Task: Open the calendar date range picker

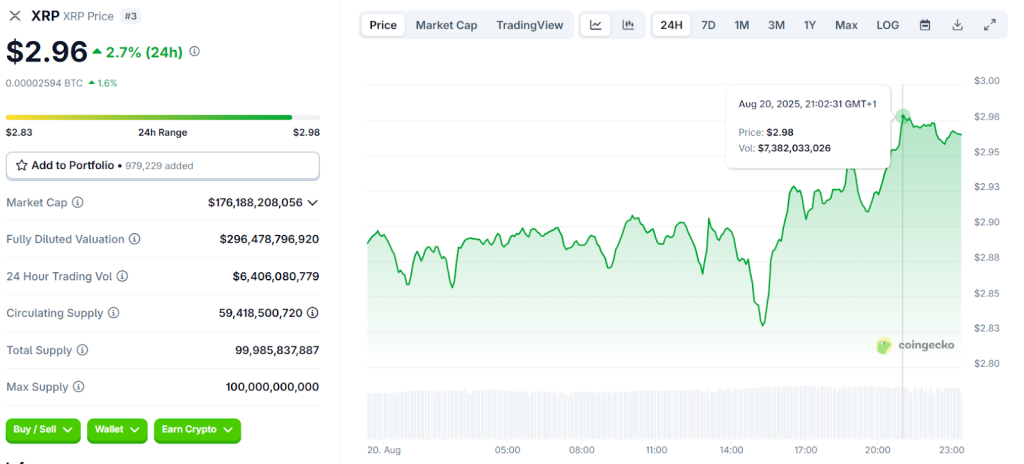Action: click(x=925, y=25)
